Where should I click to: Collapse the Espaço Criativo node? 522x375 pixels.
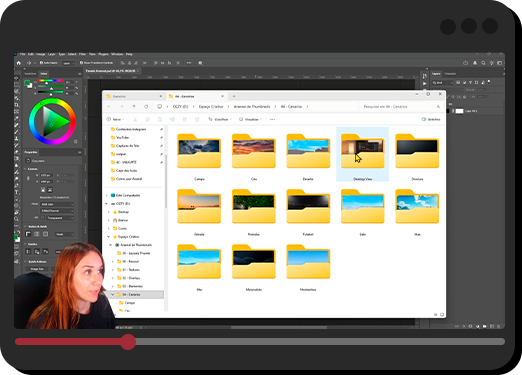[x=108, y=237]
